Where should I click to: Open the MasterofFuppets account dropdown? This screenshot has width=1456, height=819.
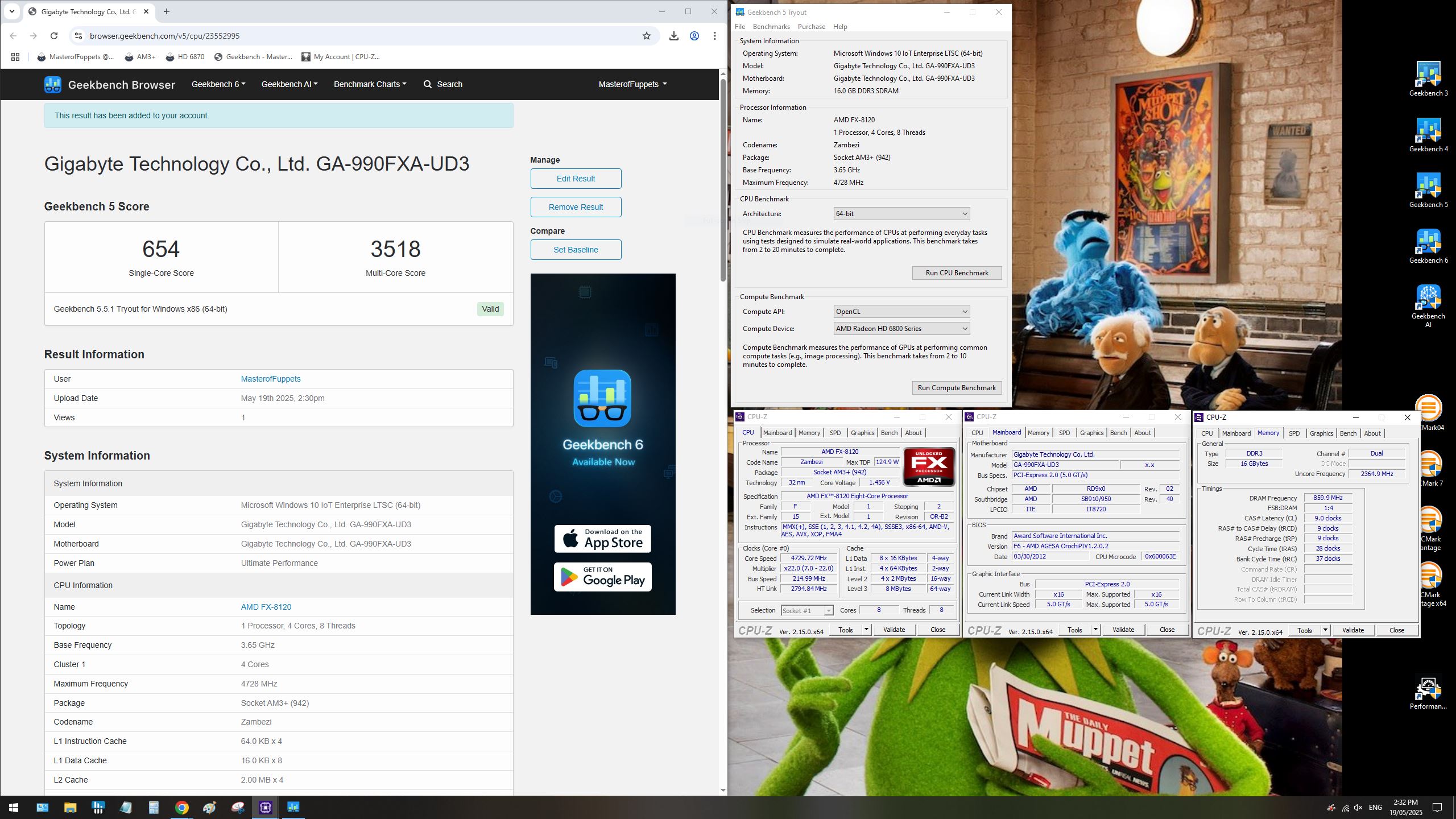(632, 84)
